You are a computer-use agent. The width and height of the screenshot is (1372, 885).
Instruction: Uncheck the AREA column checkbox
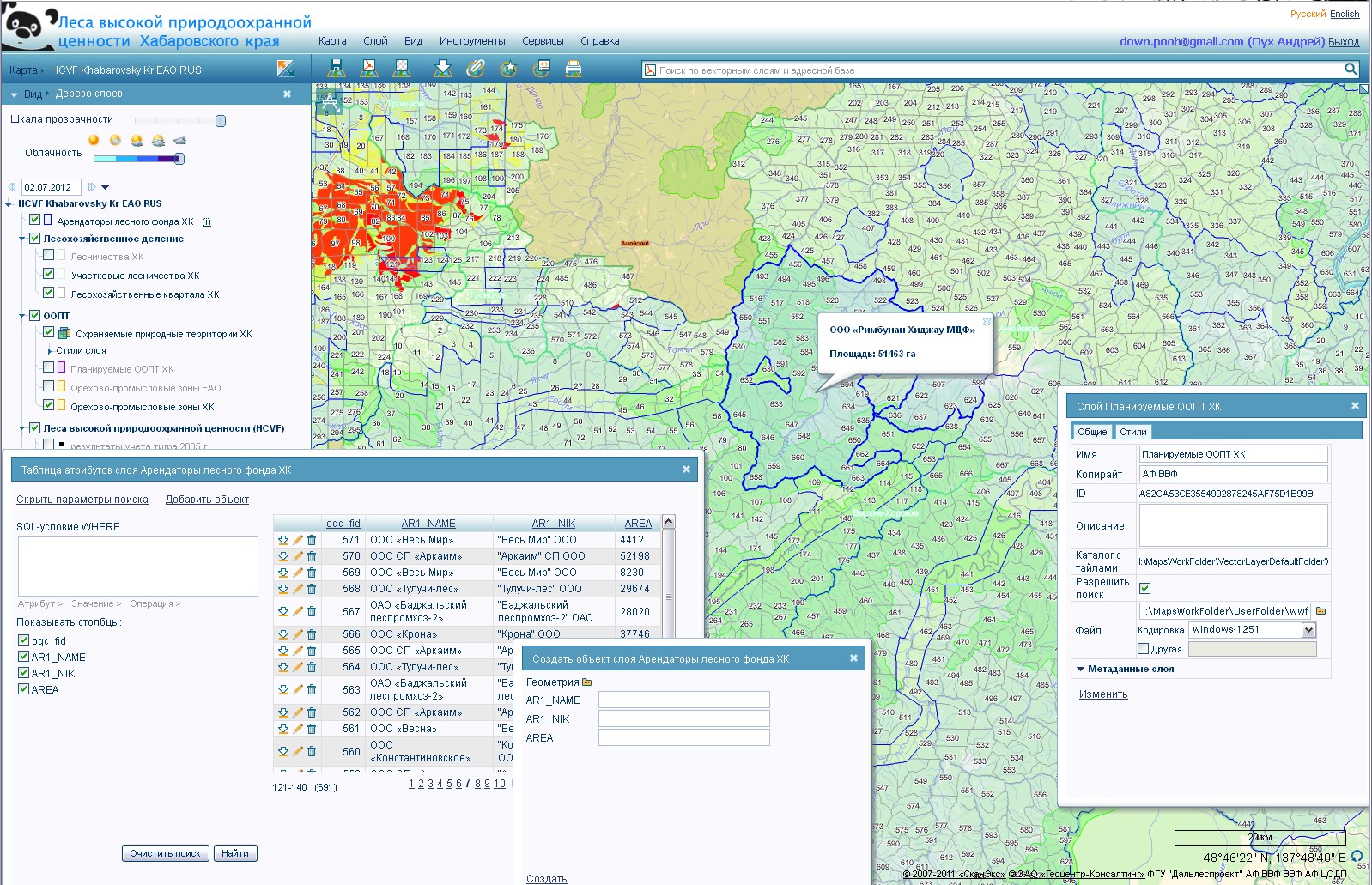(x=24, y=689)
